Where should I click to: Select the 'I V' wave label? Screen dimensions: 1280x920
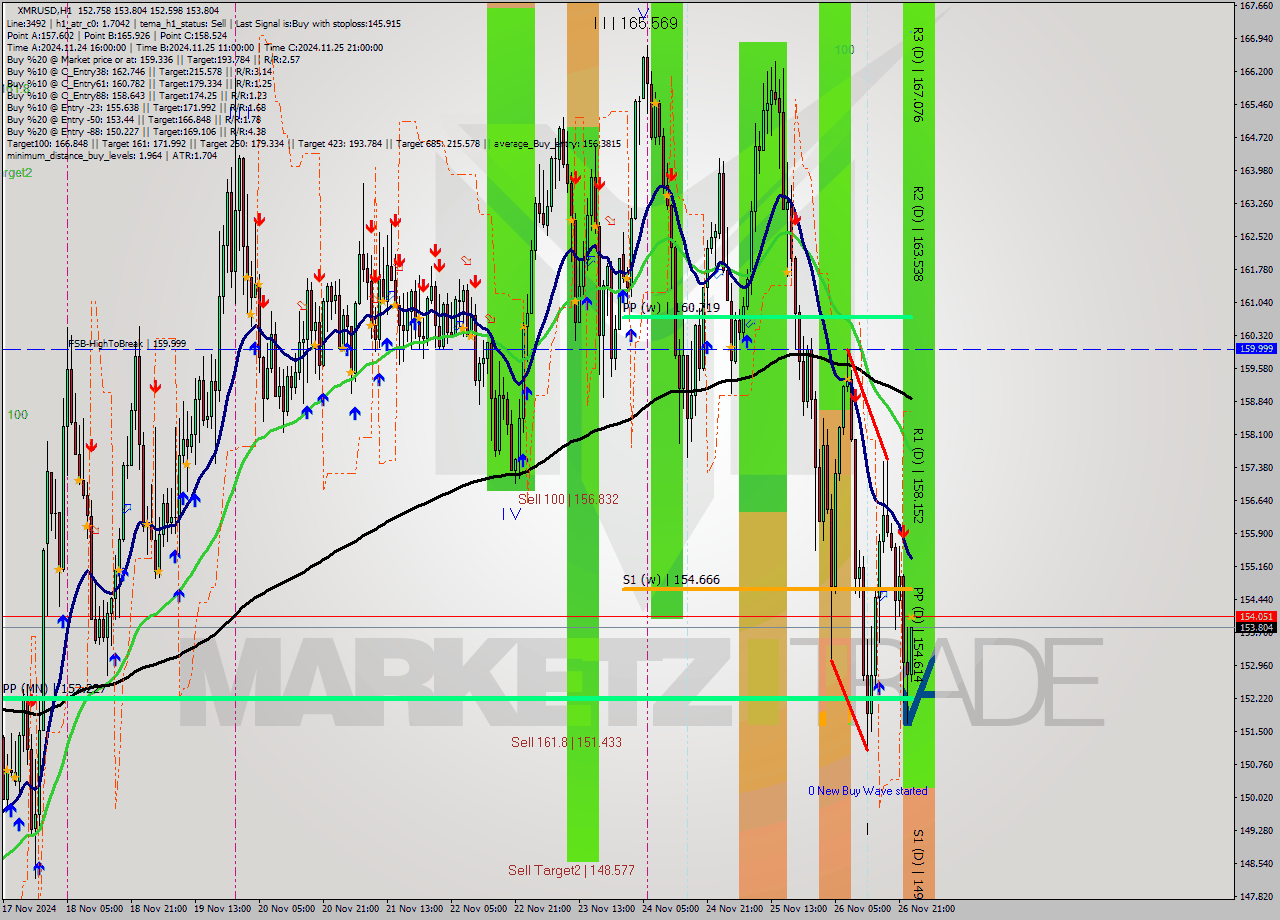click(511, 513)
